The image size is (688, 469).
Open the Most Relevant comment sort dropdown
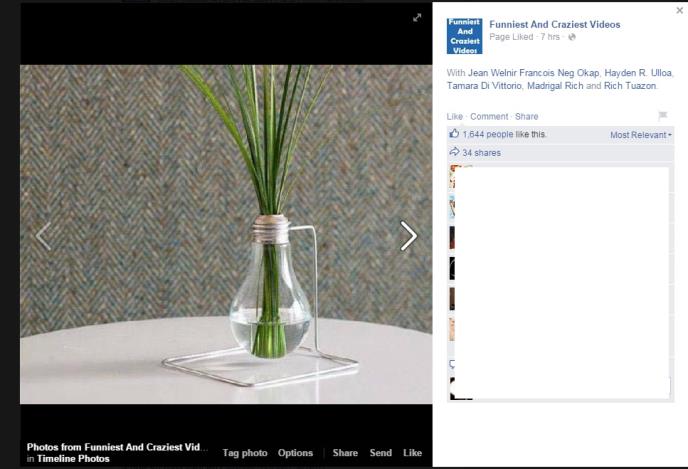pos(640,134)
